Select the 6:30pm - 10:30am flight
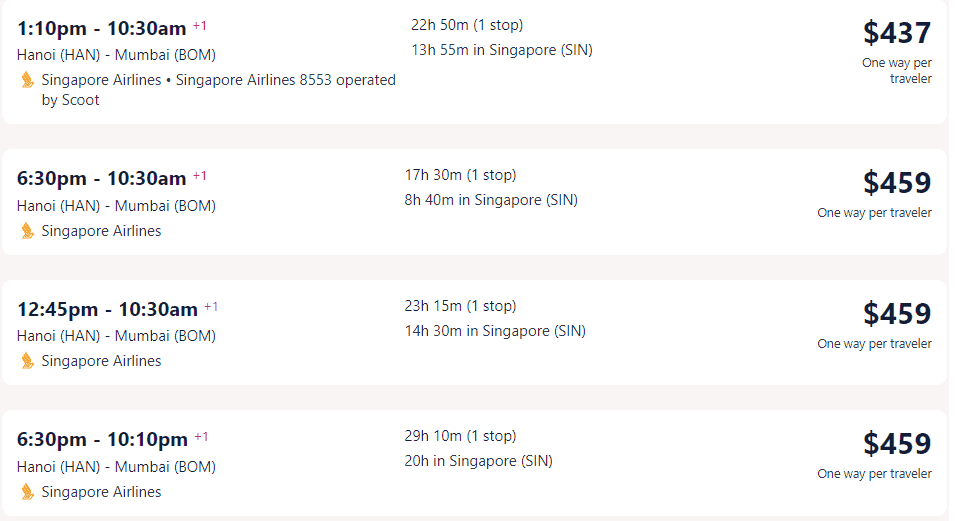 (x=474, y=202)
